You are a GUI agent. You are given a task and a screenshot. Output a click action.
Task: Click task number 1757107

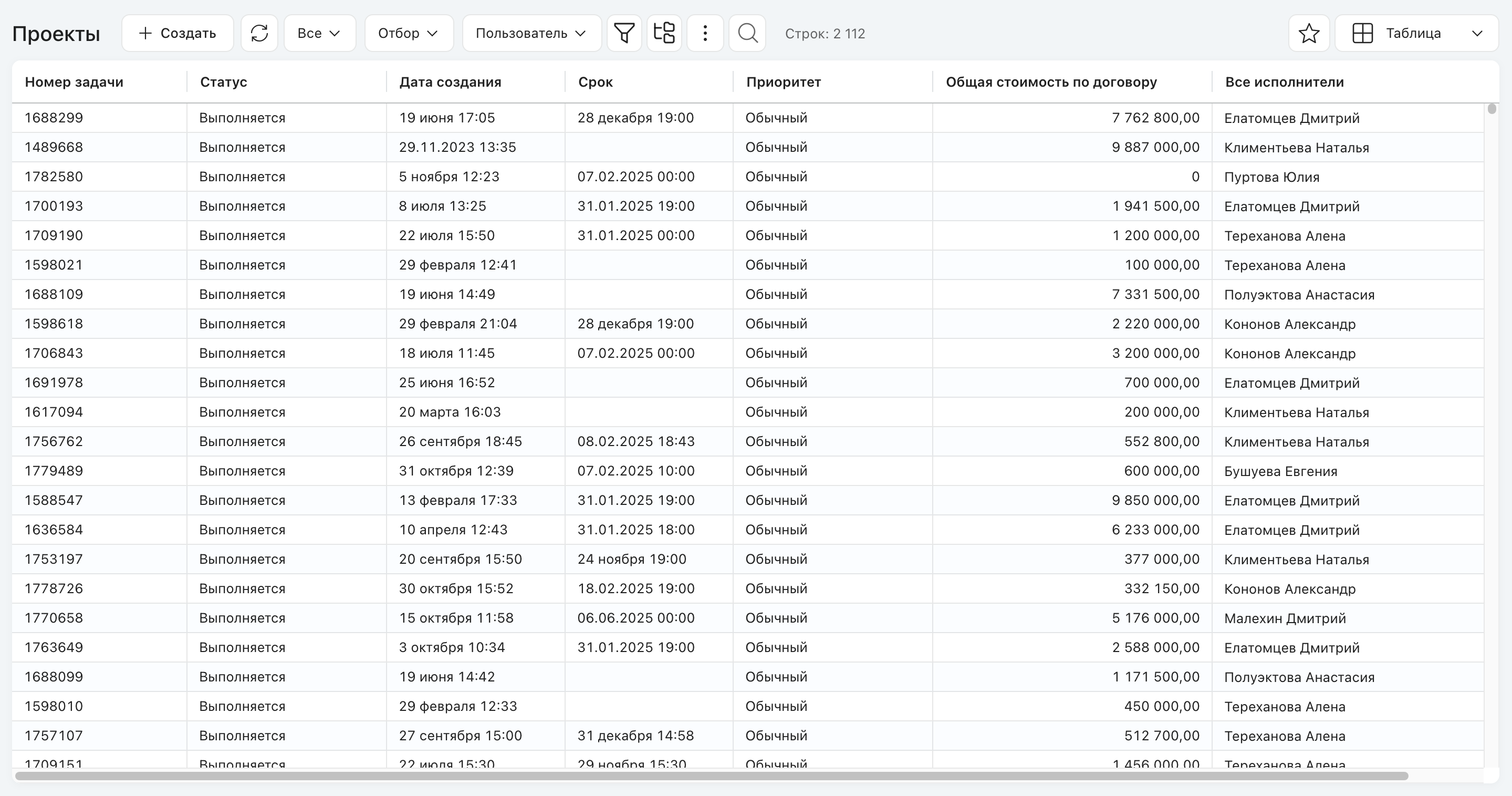pyautogui.click(x=54, y=736)
